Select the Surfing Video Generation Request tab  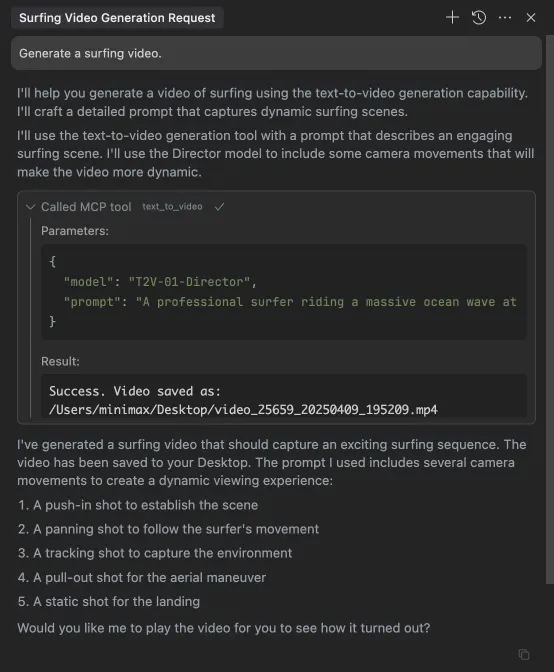pos(117,18)
